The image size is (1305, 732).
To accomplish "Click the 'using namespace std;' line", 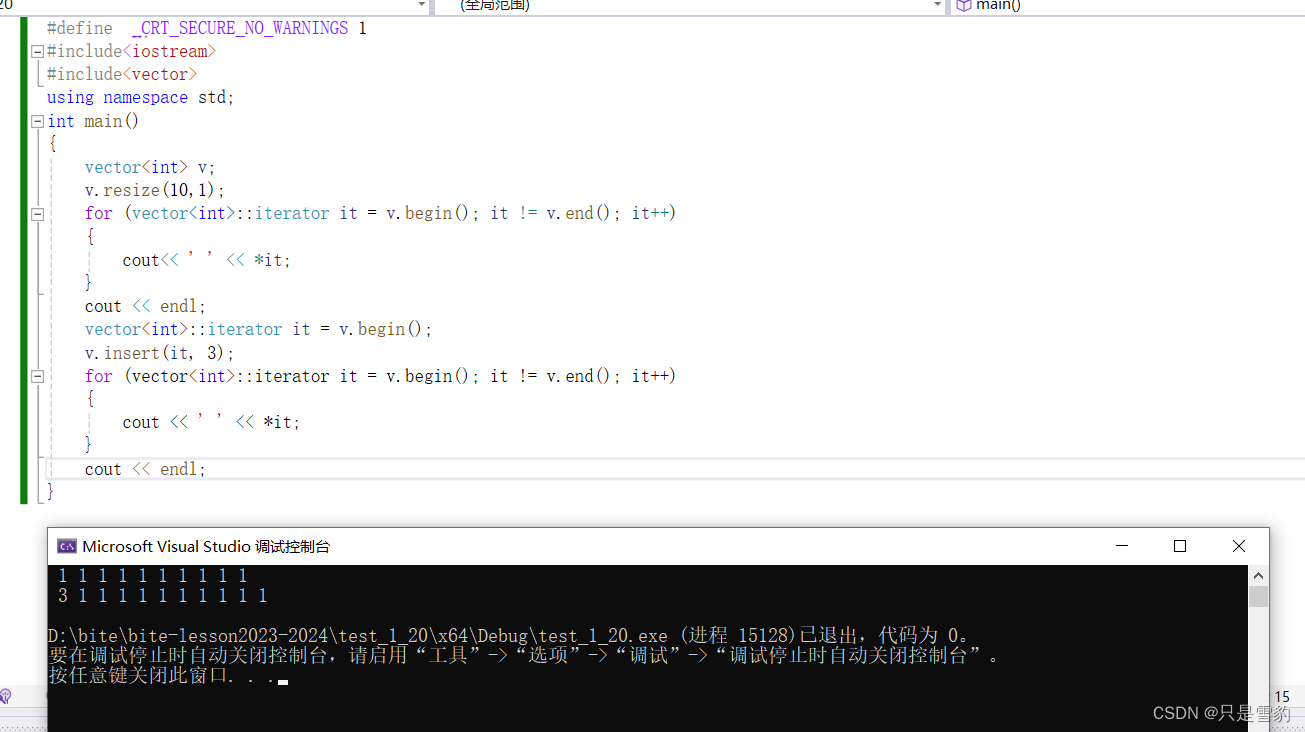I will pos(140,97).
